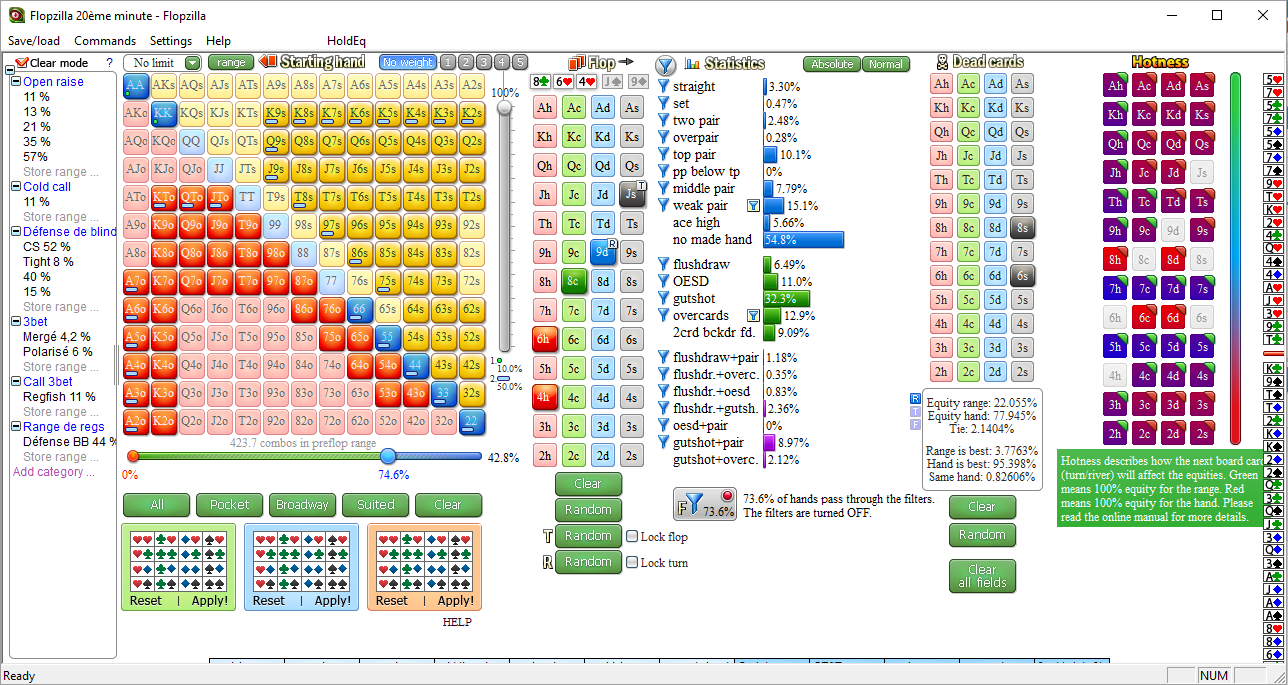The height and width of the screenshot is (685, 1288).
Task: Click the 'flushdr.+overc.' funnel icon
Action: pos(663,374)
